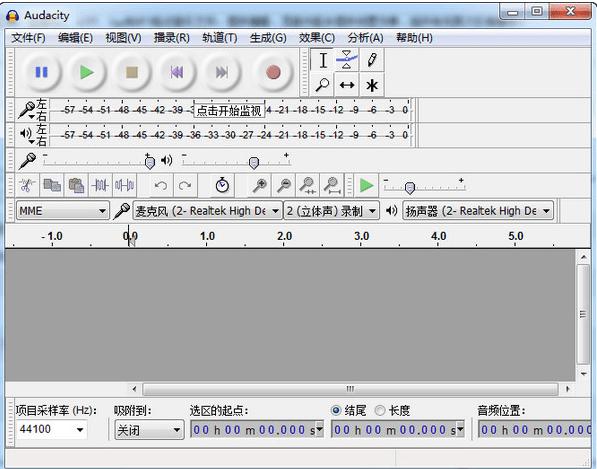Viewport: 597px width, 469px height.
Task: Open the 轨道(T) menu
Action: tap(219, 38)
